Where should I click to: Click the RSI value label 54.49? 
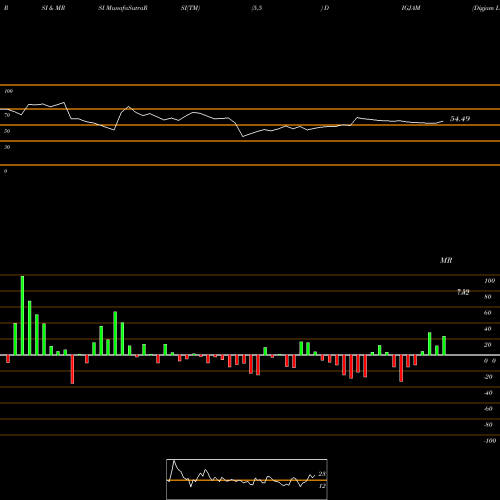[x=460, y=119]
